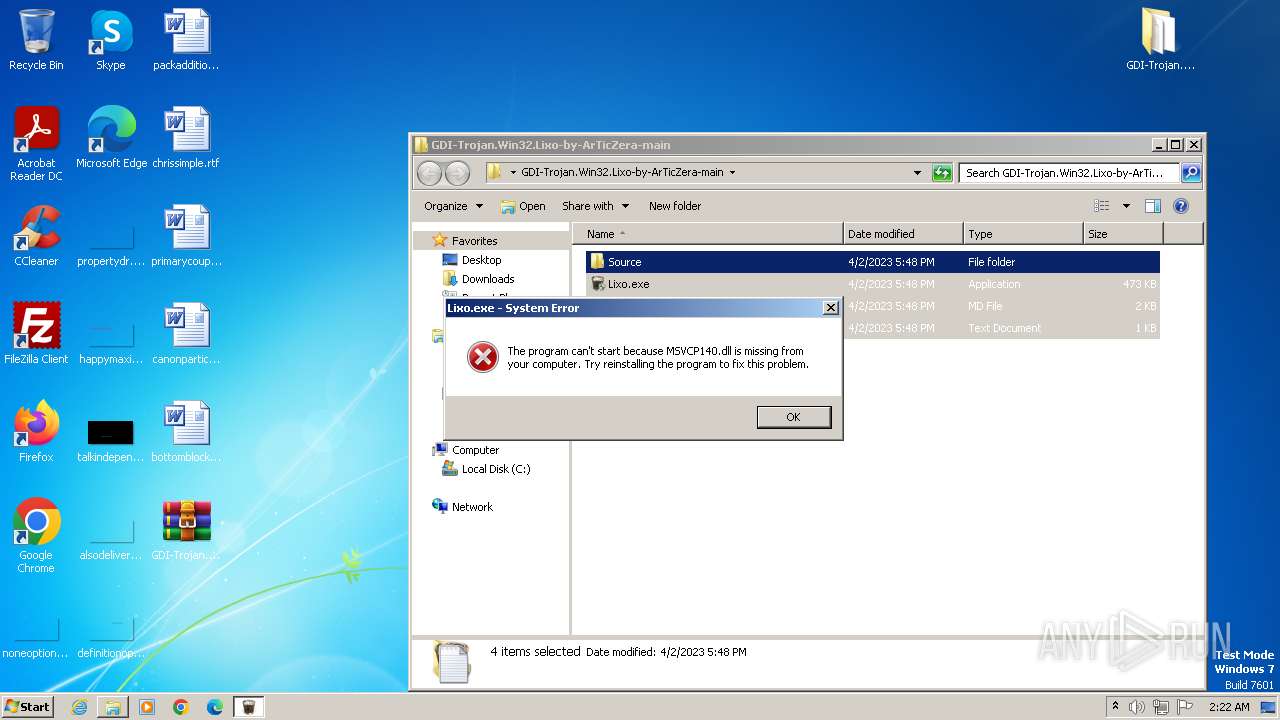Screen dimensions: 1280x720
Task: Click the search magnifier icon
Action: pos(1190,172)
